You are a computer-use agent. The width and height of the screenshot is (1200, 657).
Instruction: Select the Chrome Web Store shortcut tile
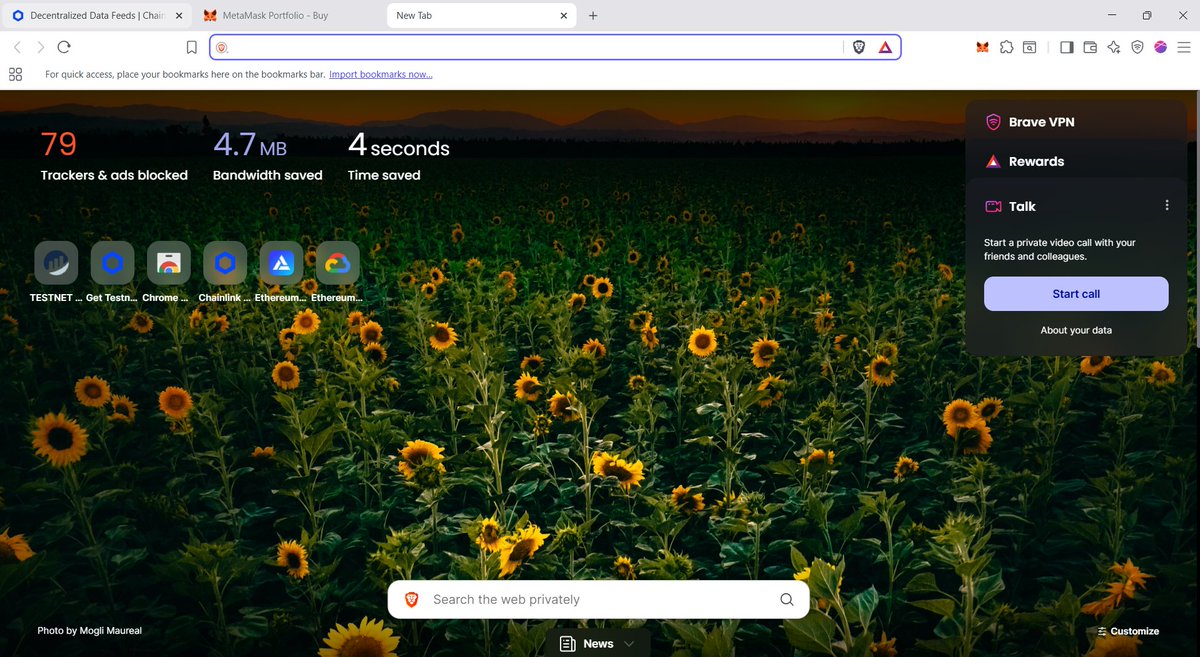(x=168, y=262)
